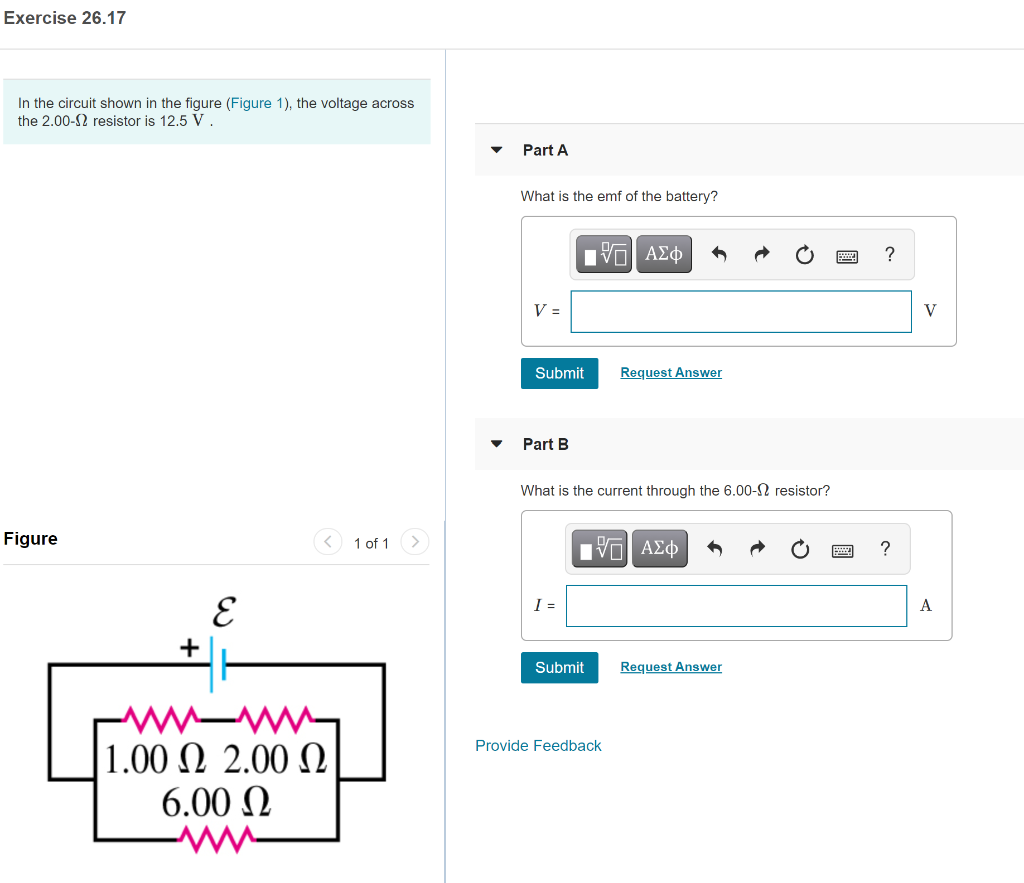Click the circuit diagram figure
This screenshot has width=1024, height=883.
217,725
